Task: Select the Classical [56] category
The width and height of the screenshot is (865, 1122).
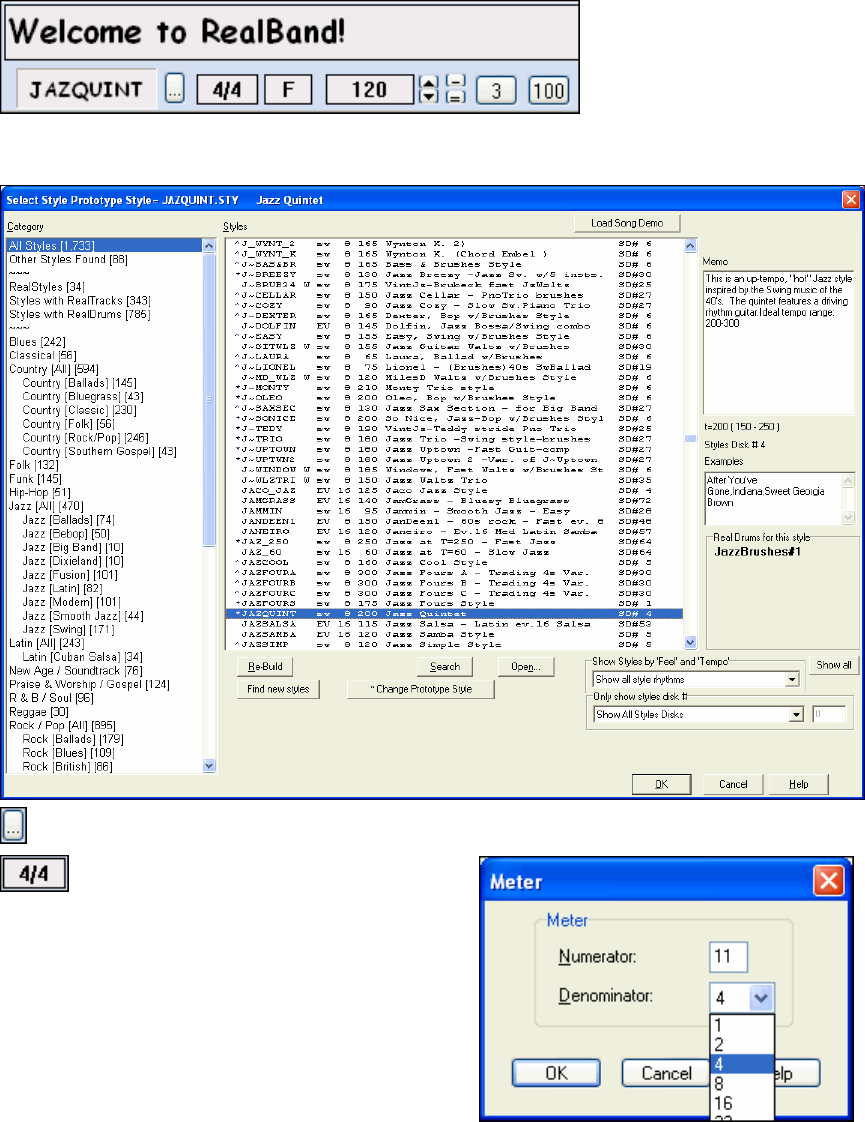Action: point(42,355)
